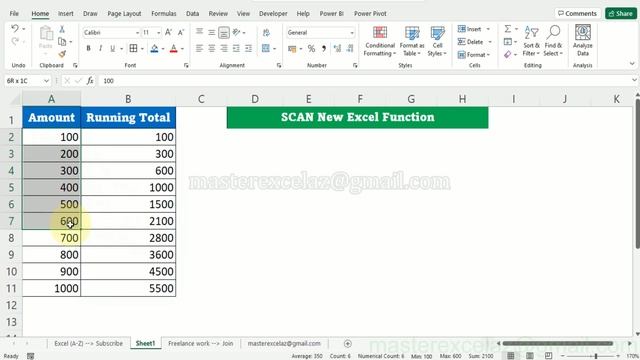640x360 pixels.
Task: Open the Font dialog launcher
Action: 186,65
